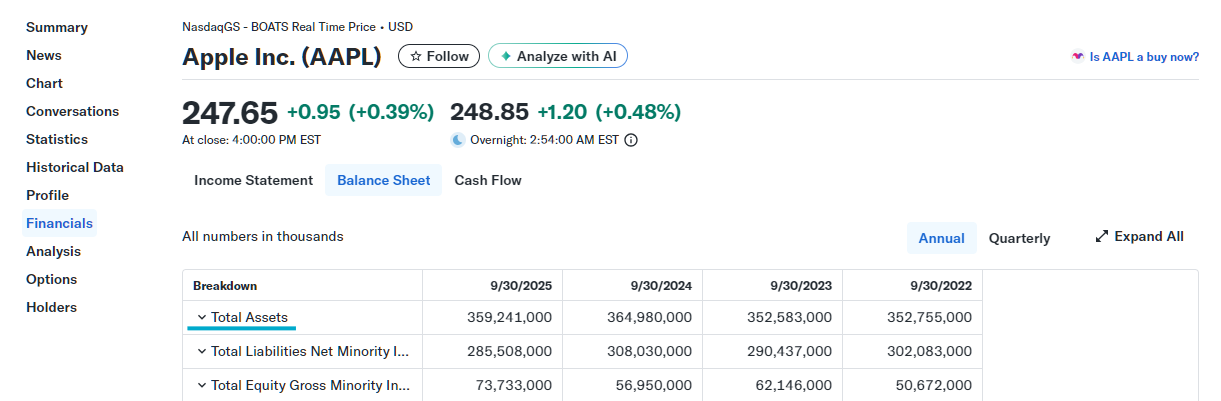Screen dimensions: 1221x401
Task: Click the 9/30/2024 column header
Action: click(661, 285)
